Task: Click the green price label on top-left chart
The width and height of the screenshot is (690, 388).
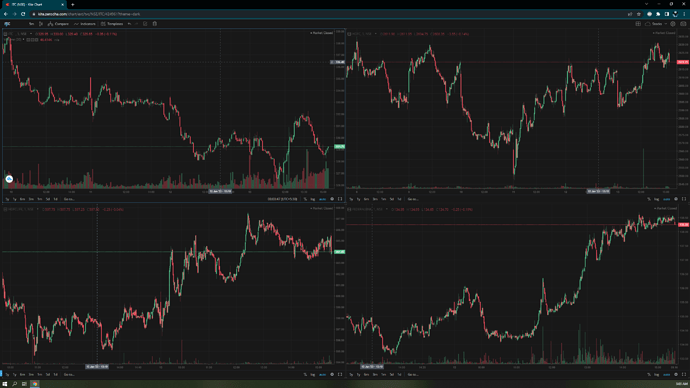Action: [340, 146]
